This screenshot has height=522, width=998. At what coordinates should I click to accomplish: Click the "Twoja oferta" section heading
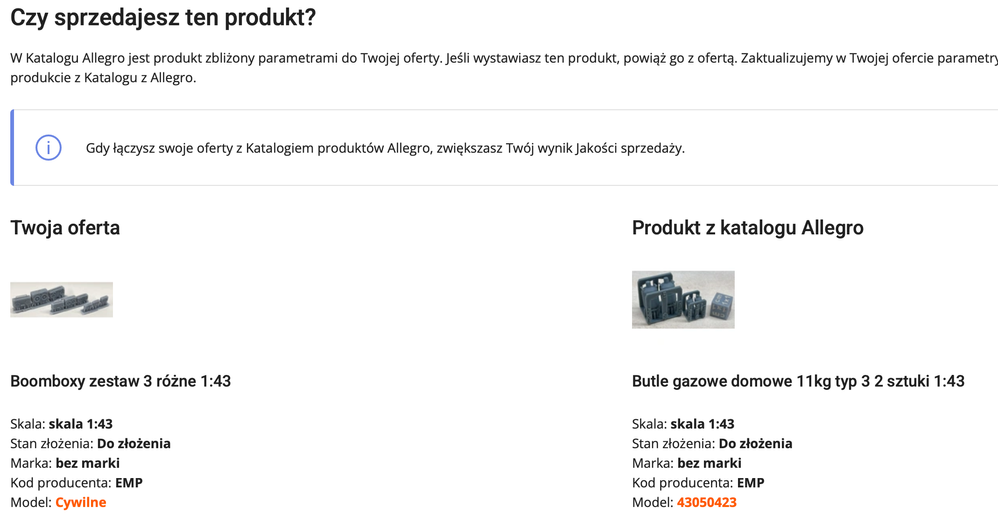[65, 228]
